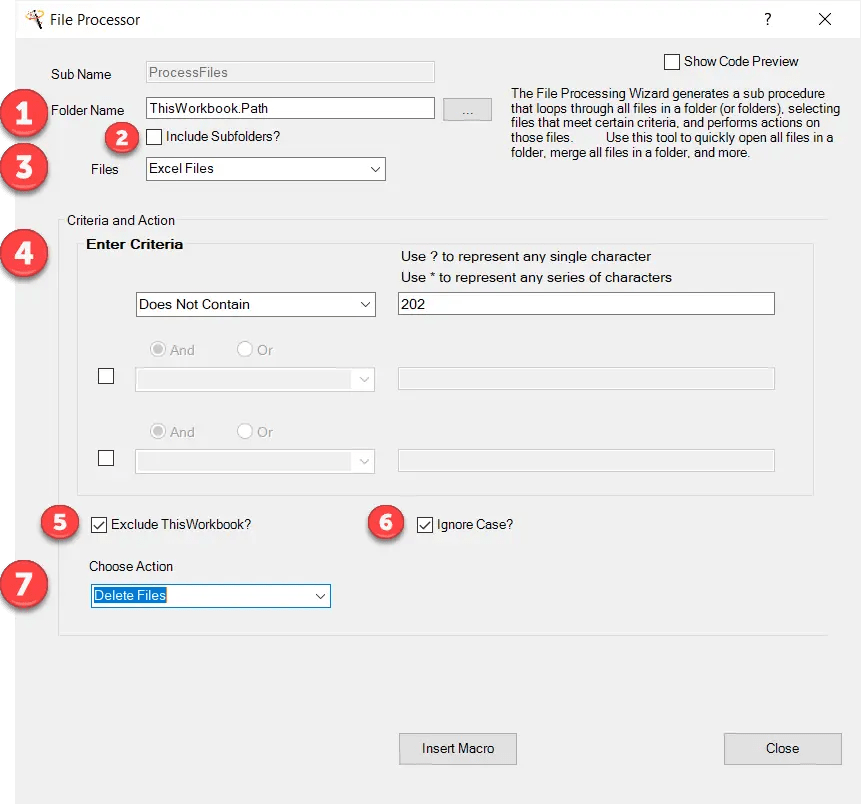The image size is (861, 804).
Task: Click the Insert Macro button
Action: pos(457,748)
